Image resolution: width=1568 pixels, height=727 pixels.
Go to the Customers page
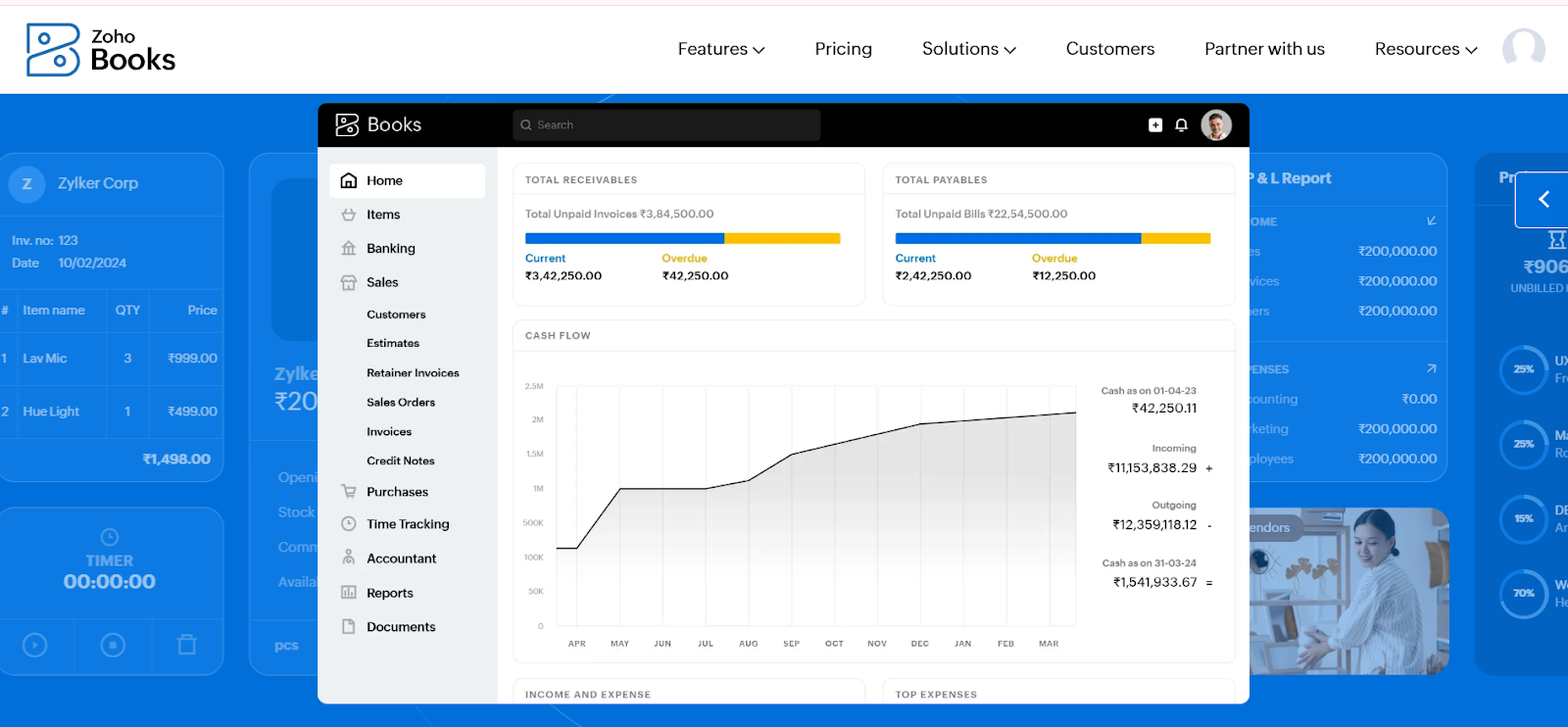pos(1110,49)
